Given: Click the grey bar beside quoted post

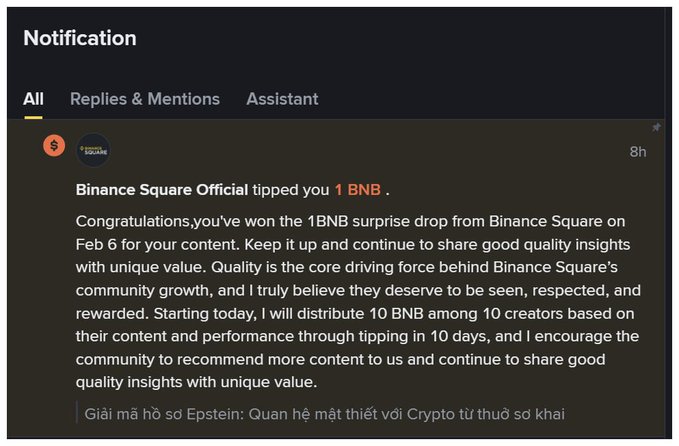Looking at the screenshot, I should [x=78, y=413].
